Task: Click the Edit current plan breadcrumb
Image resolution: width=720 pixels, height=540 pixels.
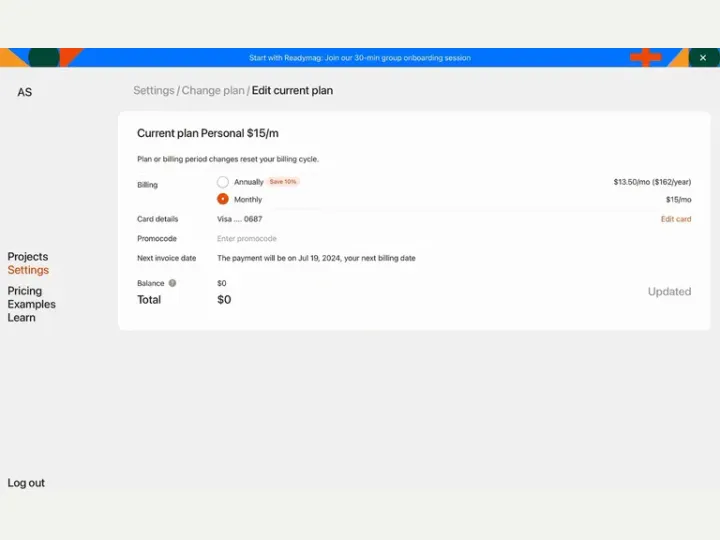Action: point(292,90)
